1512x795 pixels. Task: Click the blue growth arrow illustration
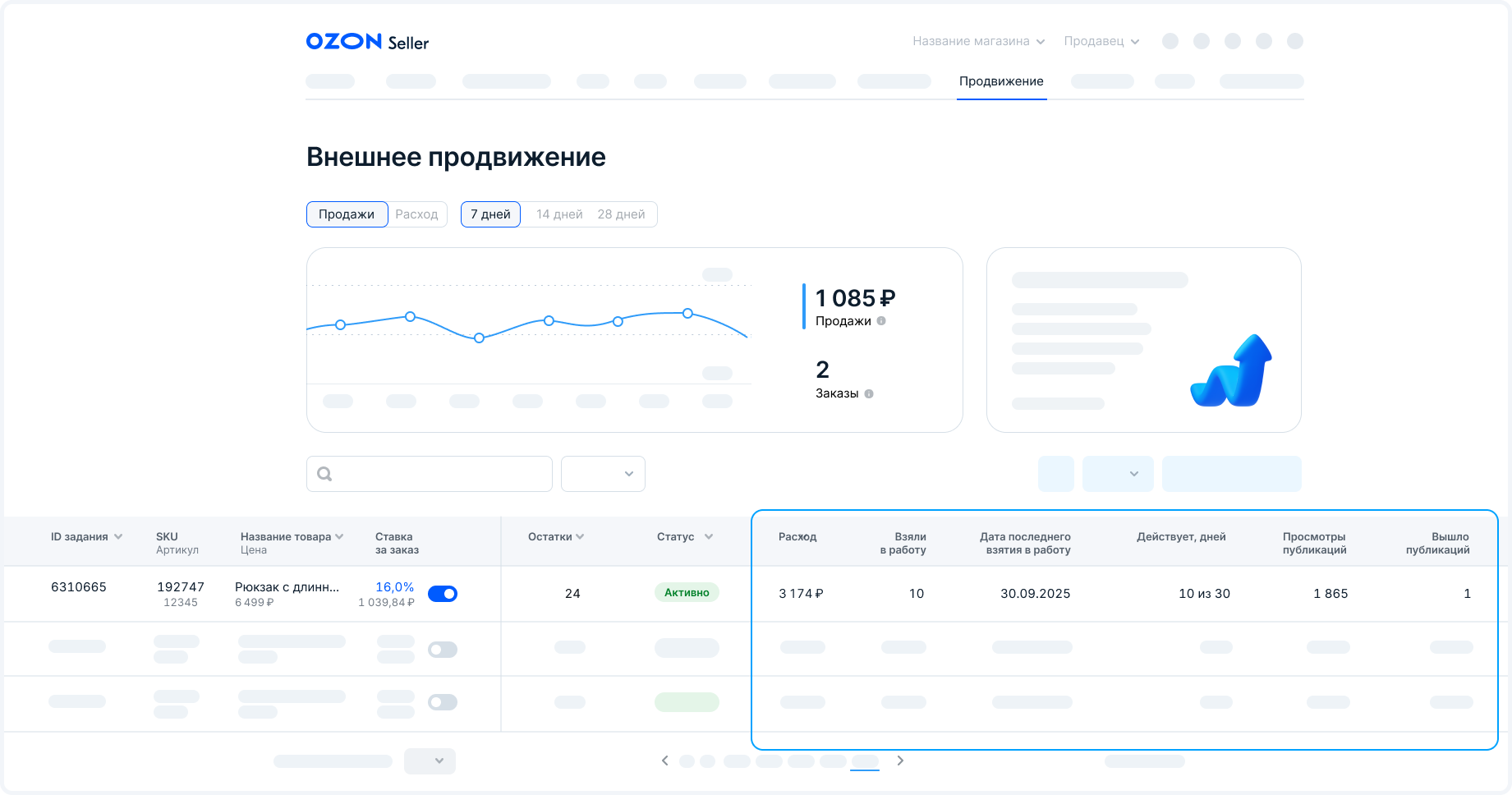click(x=1231, y=370)
